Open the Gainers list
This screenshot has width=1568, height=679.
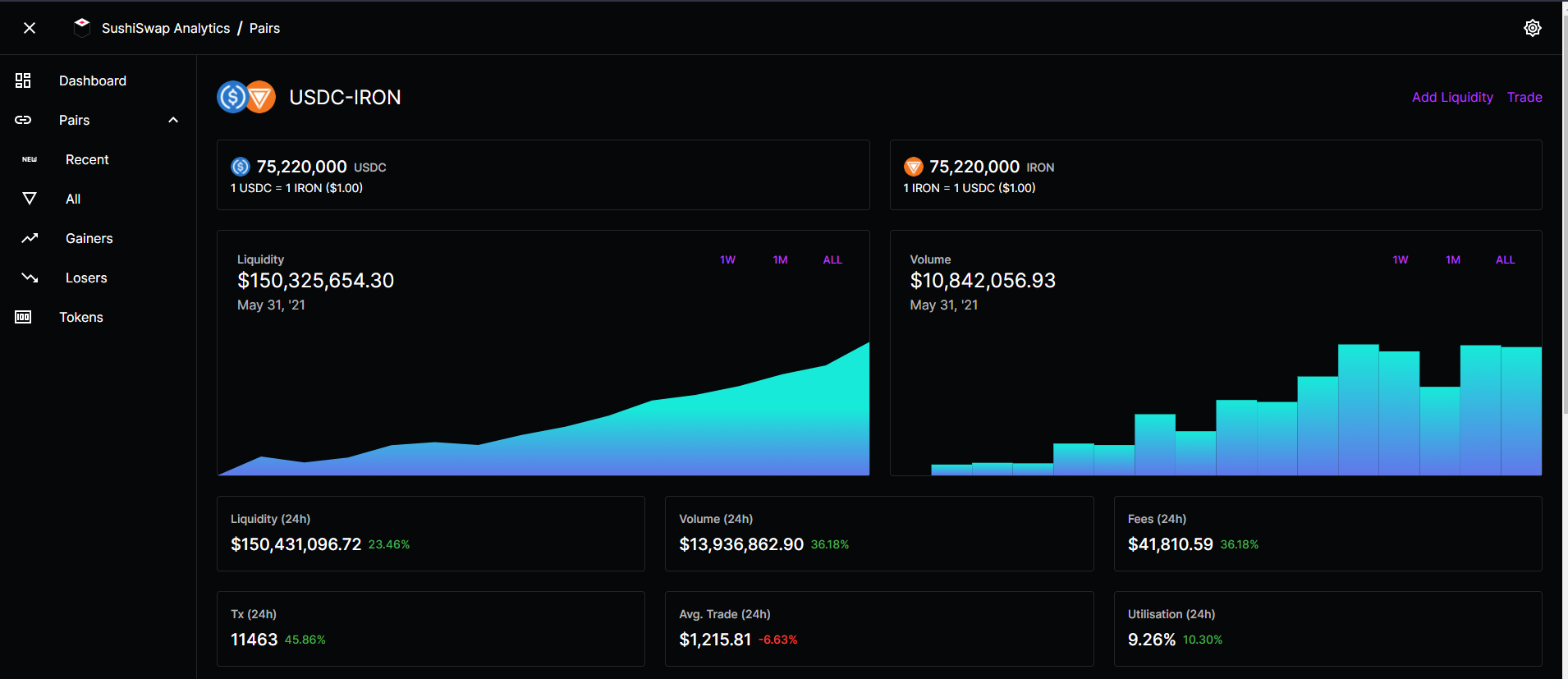coord(89,238)
